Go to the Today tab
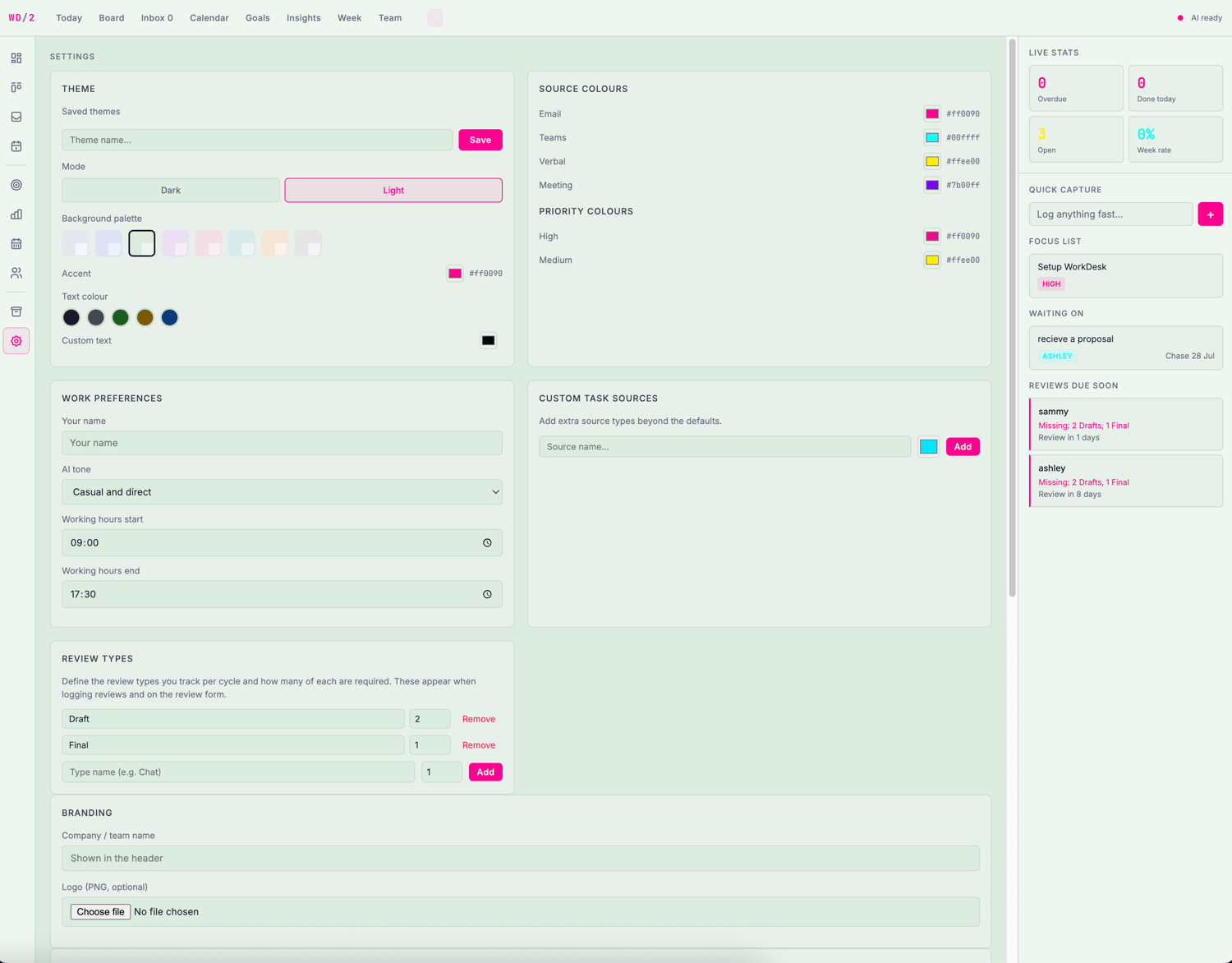This screenshot has width=1232, height=963. tap(69, 18)
